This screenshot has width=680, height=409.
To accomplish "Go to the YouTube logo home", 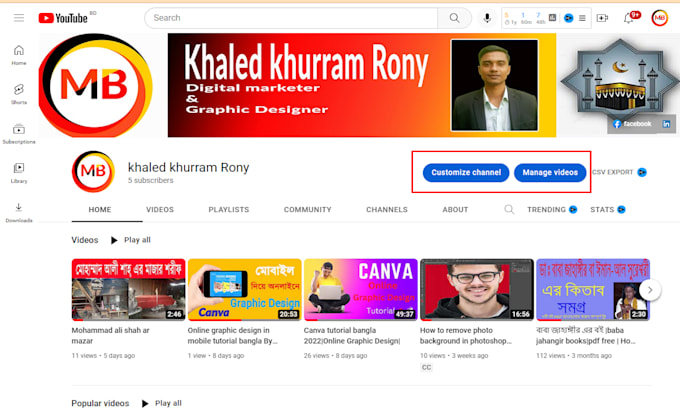I will [63, 18].
